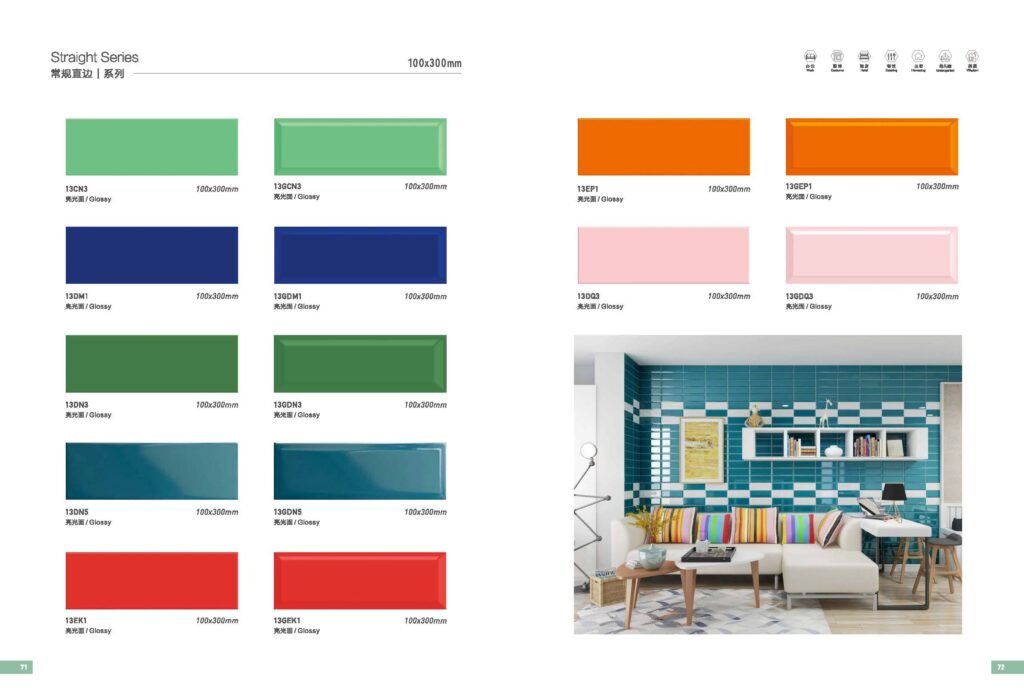Image resolution: width=1024 pixels, height=695 pixels.
Task: Click the Villadom application icon
Action: point(972,61)
